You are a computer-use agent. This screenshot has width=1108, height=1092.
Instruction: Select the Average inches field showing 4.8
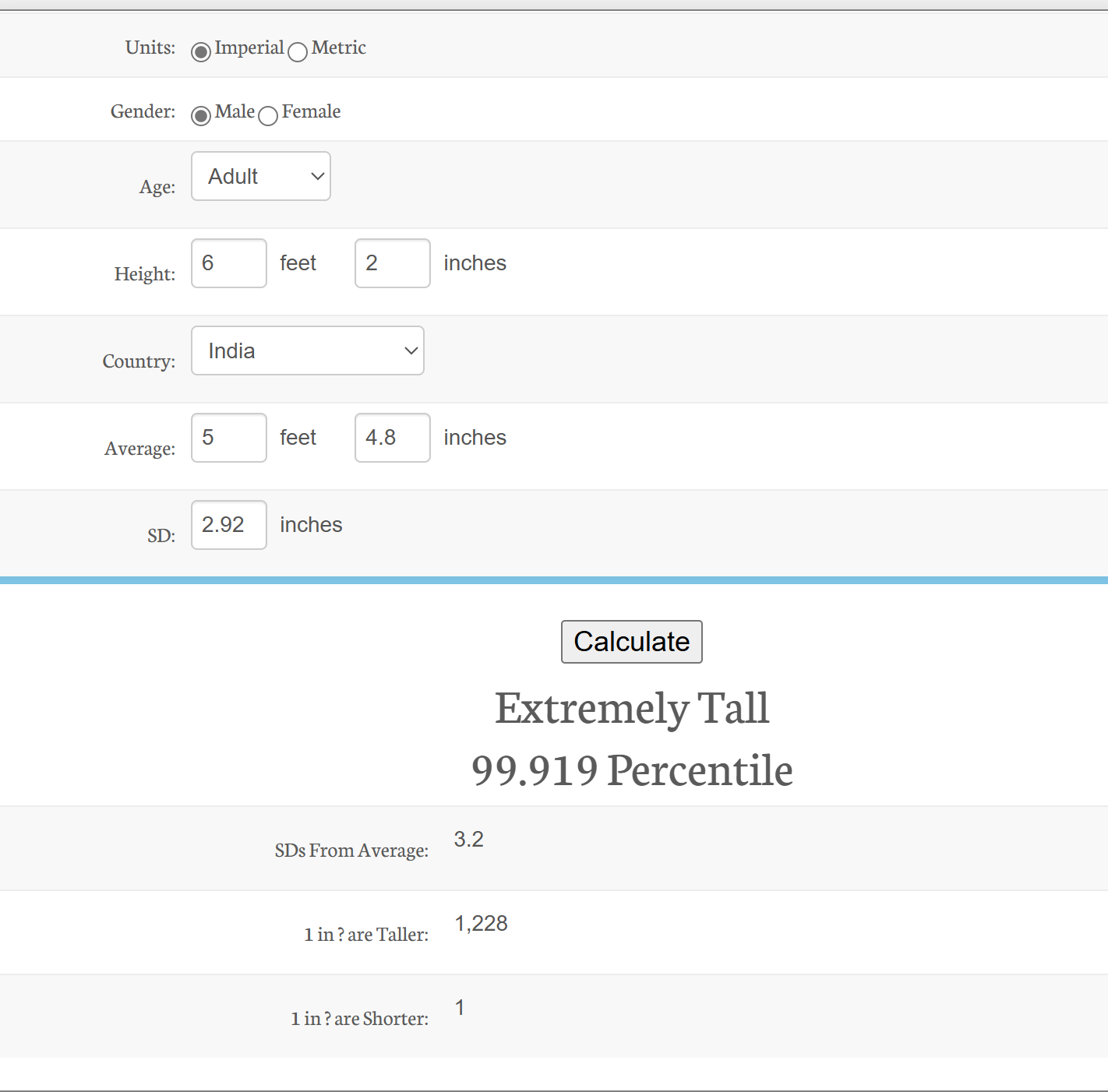pos(392,438)
